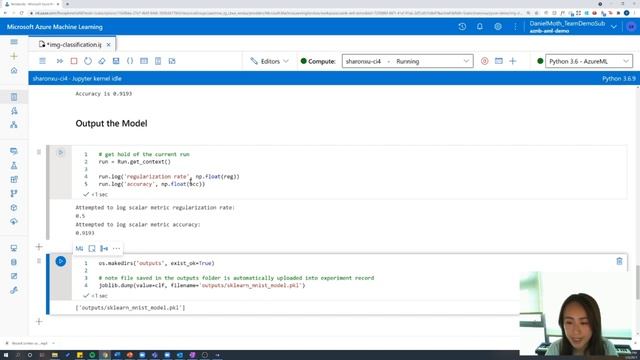Open Notebooks in left sidebar
The image size is (640, 360).
(14, 97)
